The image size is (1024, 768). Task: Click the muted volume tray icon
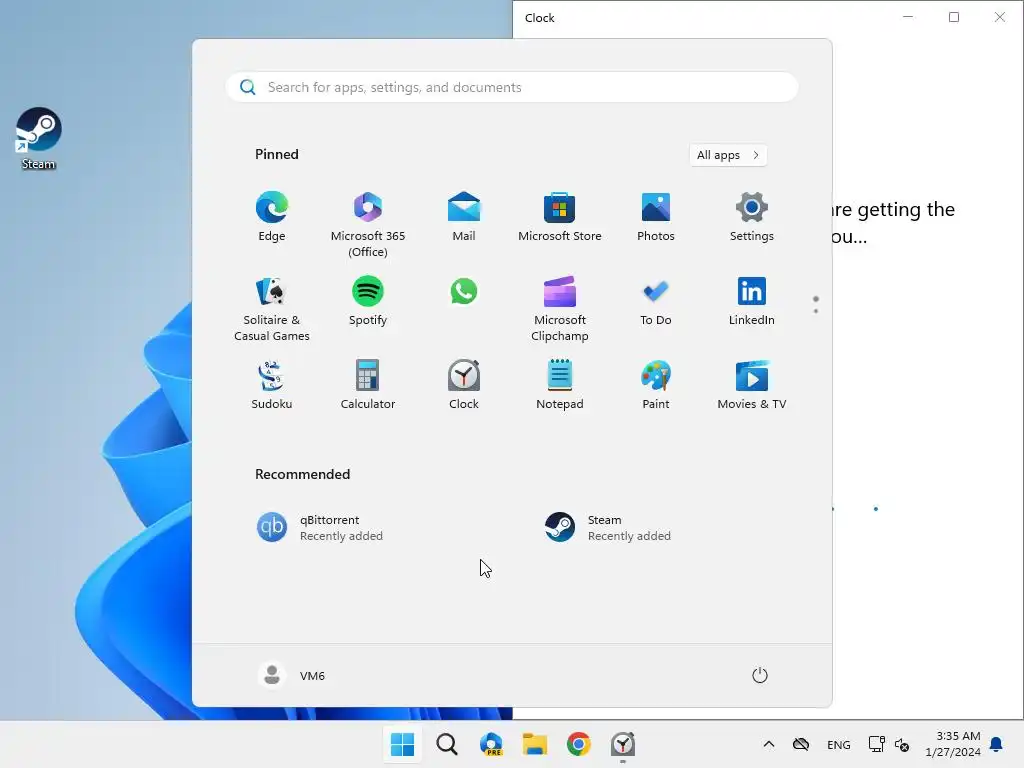tap(902, 744)
